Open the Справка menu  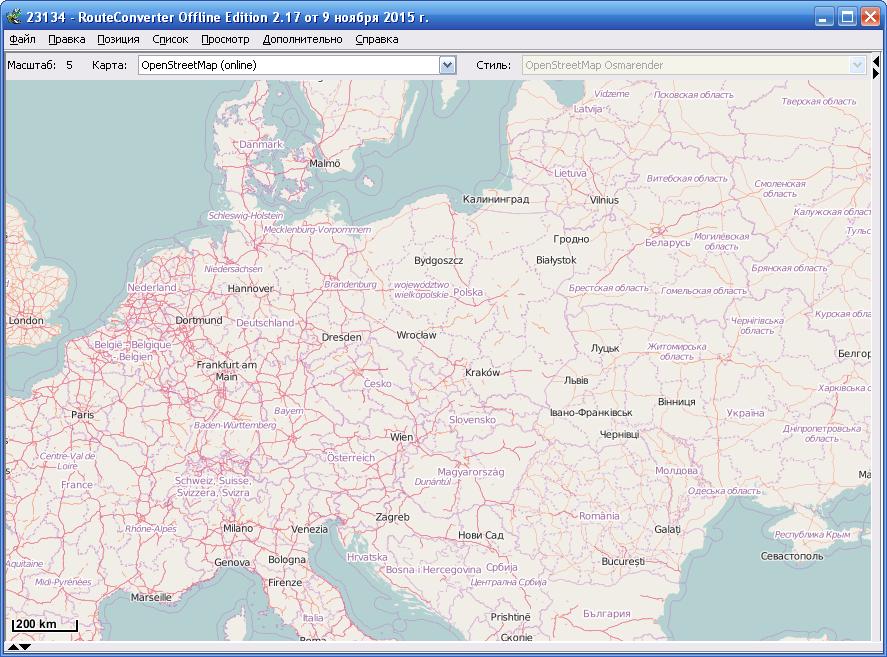coord(377,40)
